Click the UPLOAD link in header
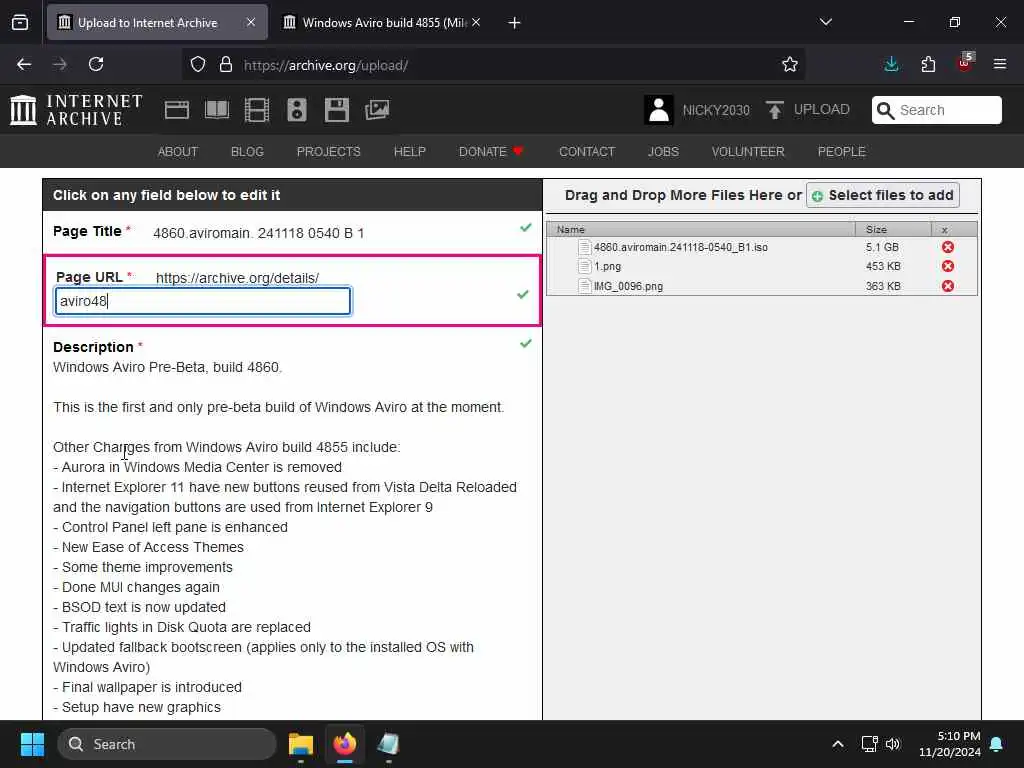This screenshot has width=1024, height=768. pos(822,109)
